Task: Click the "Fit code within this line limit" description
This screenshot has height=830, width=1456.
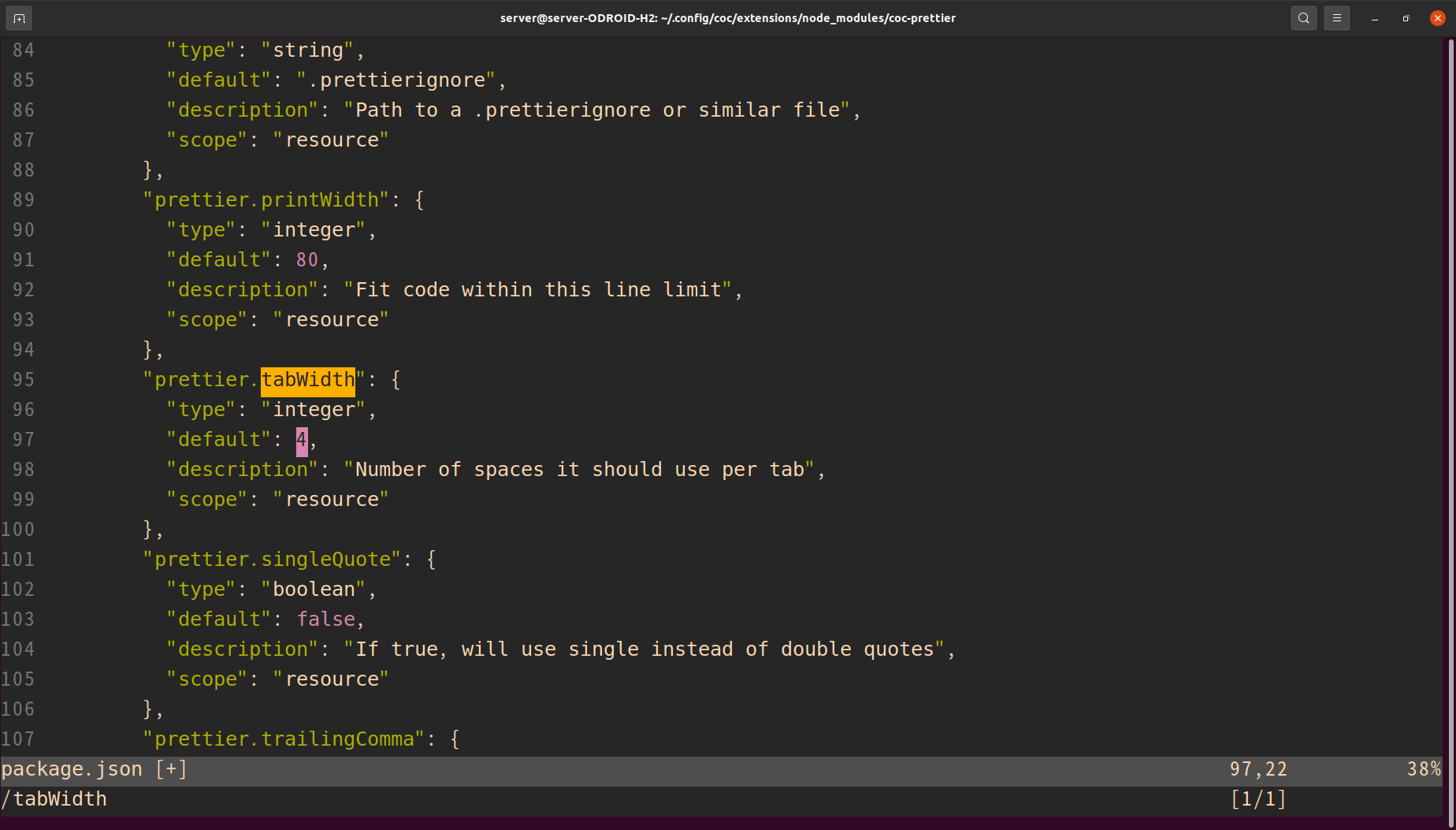Action: pyautogui.click(x=538, y=290)
